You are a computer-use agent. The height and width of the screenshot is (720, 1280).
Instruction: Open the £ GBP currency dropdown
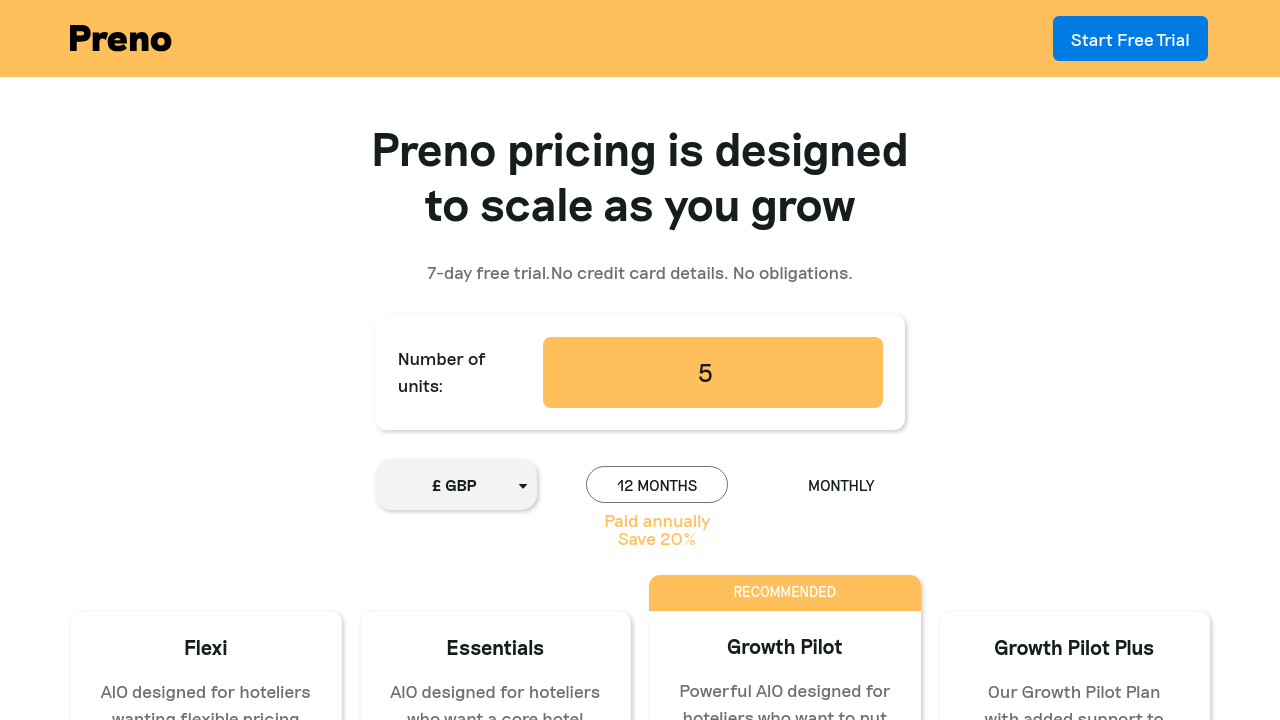click(x=455, y=486)
